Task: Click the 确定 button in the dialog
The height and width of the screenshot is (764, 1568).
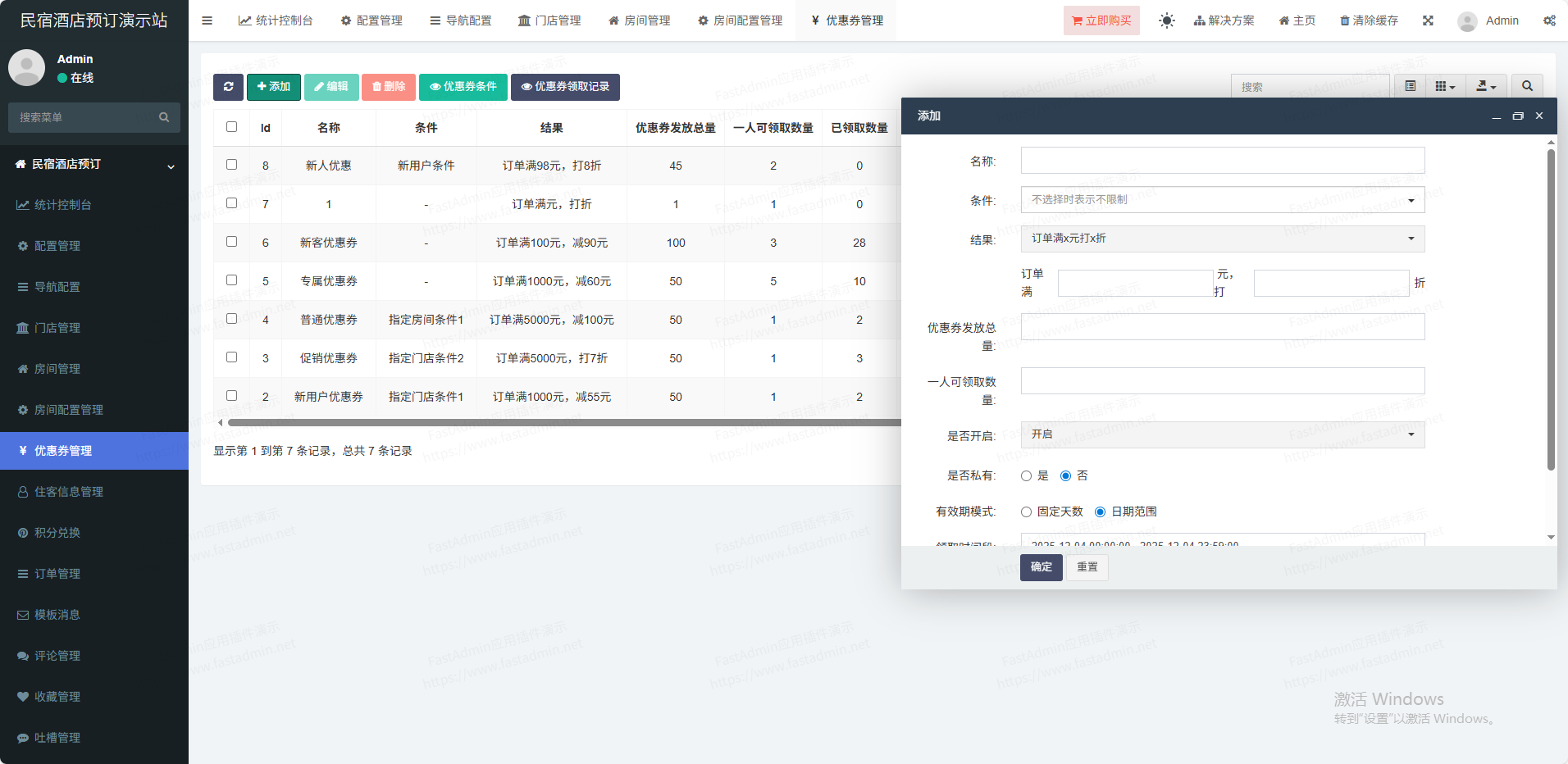Action: pyautogui.click(x=1041, y=567)
